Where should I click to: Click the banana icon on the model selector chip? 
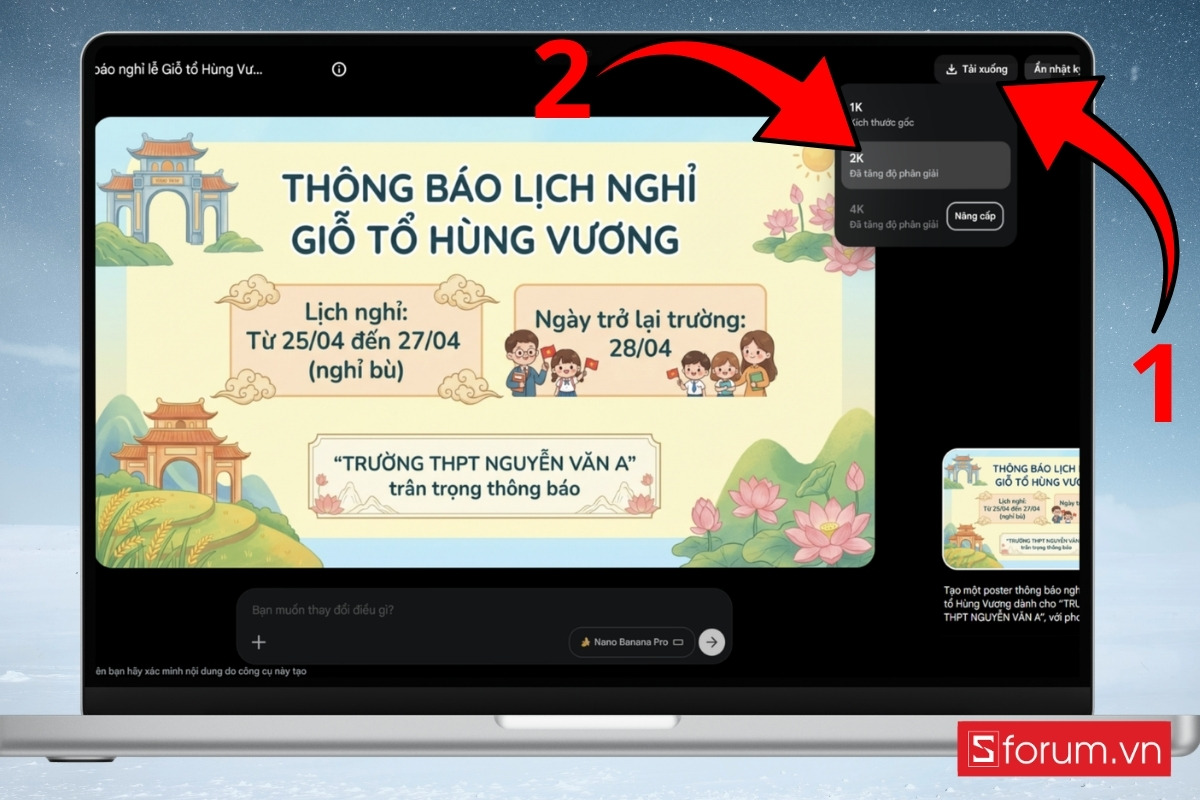[587, 643]
